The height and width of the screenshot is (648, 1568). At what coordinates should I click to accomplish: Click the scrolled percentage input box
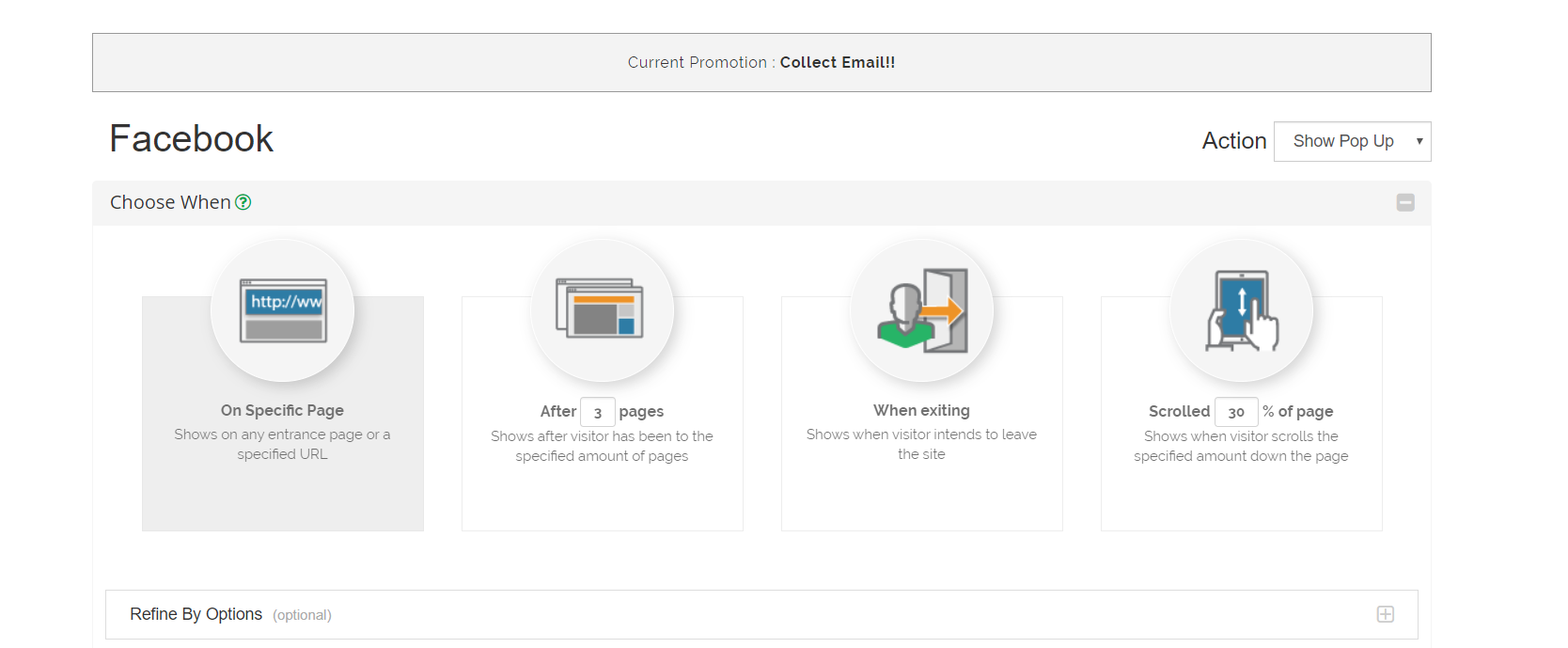1236,412
